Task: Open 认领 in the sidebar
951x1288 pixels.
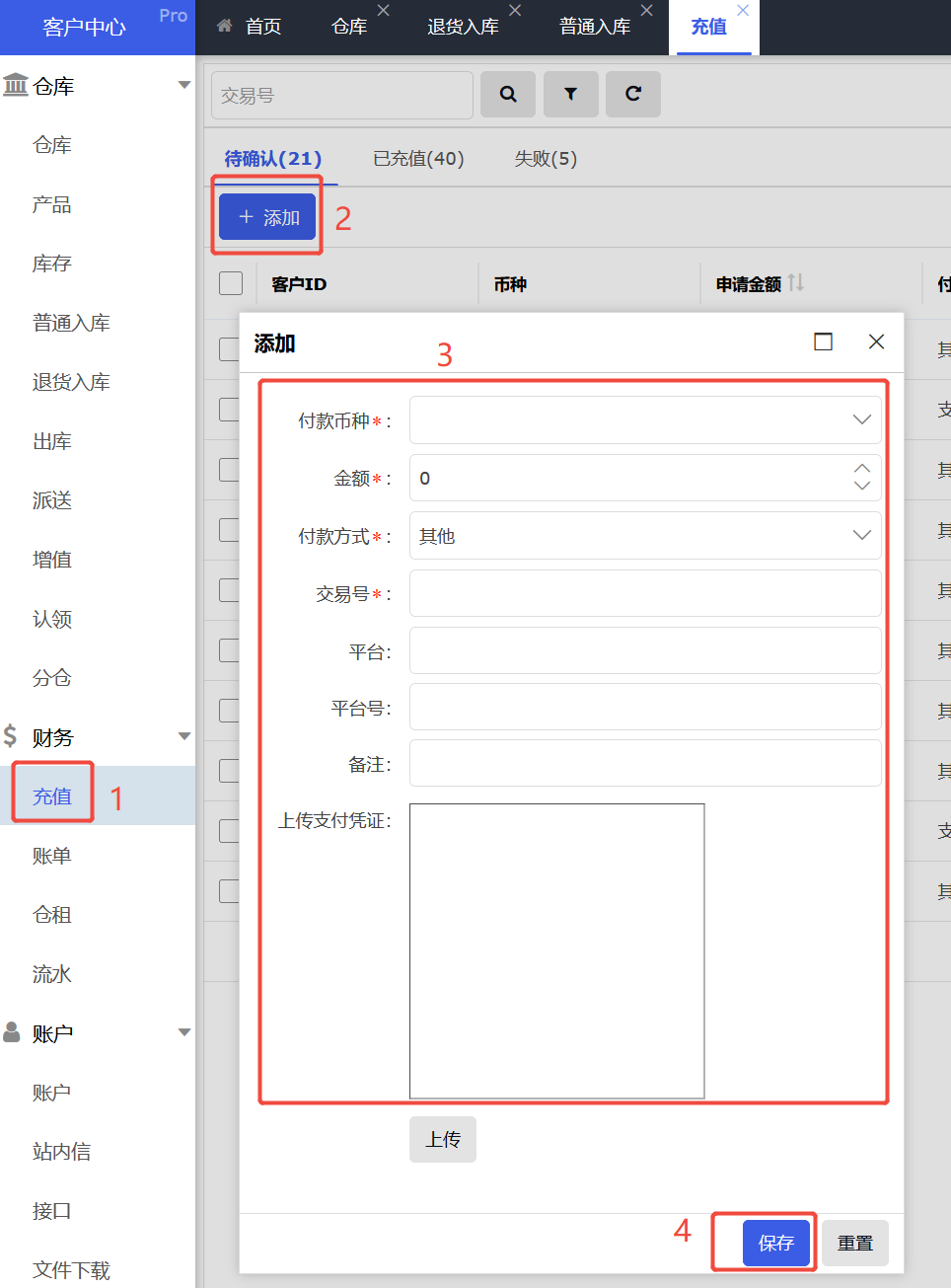Action: pos(52,619)
